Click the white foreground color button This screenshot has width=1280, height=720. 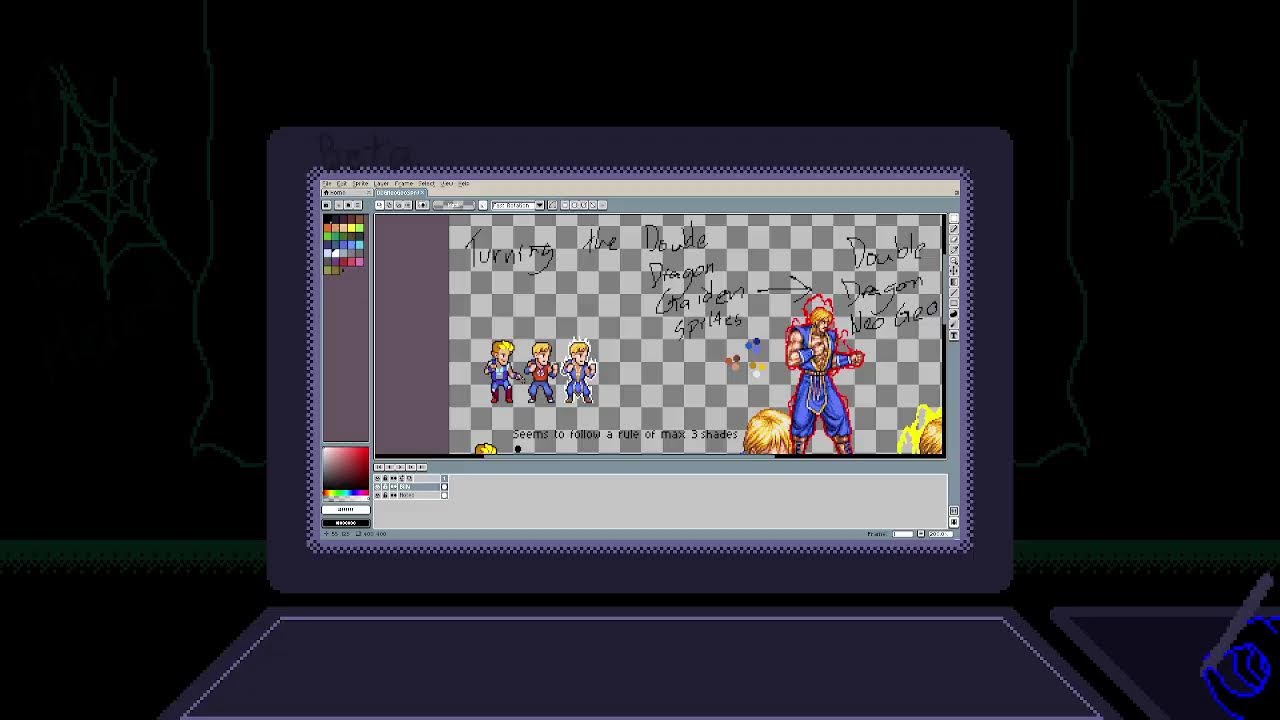[346, 510]
